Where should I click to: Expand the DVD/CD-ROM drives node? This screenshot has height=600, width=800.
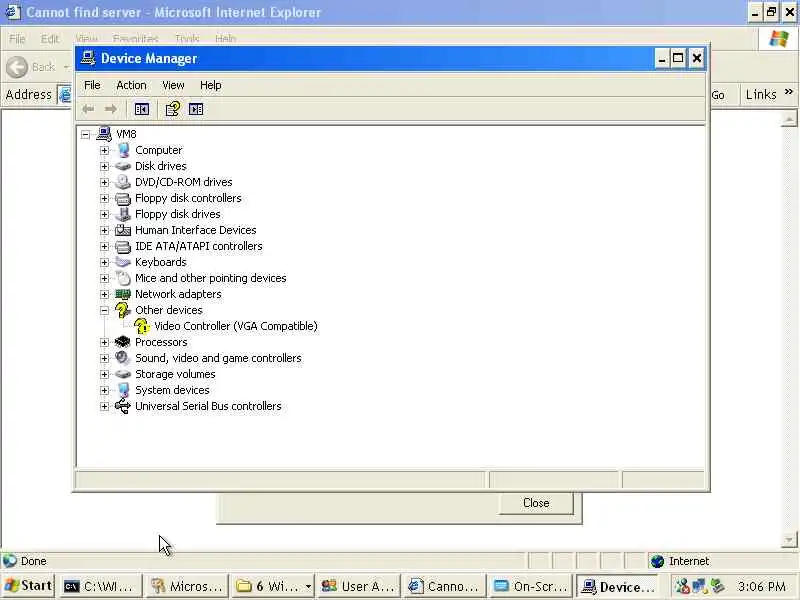click(105, 182)
